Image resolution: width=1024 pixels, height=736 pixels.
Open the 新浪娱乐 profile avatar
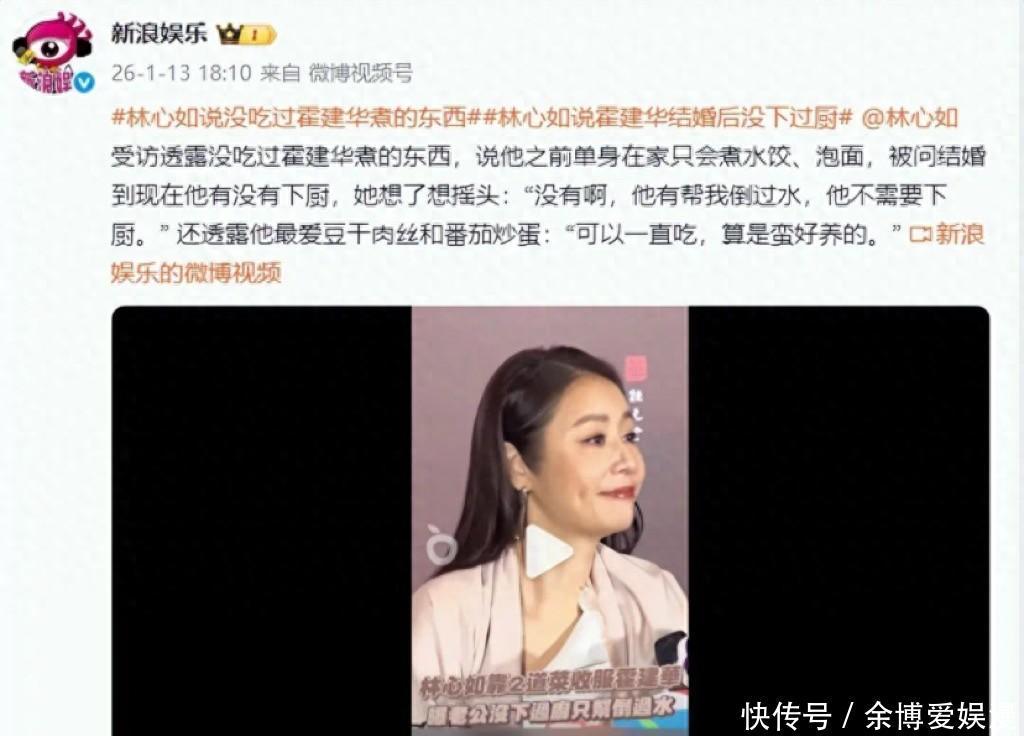pos(54,52)
